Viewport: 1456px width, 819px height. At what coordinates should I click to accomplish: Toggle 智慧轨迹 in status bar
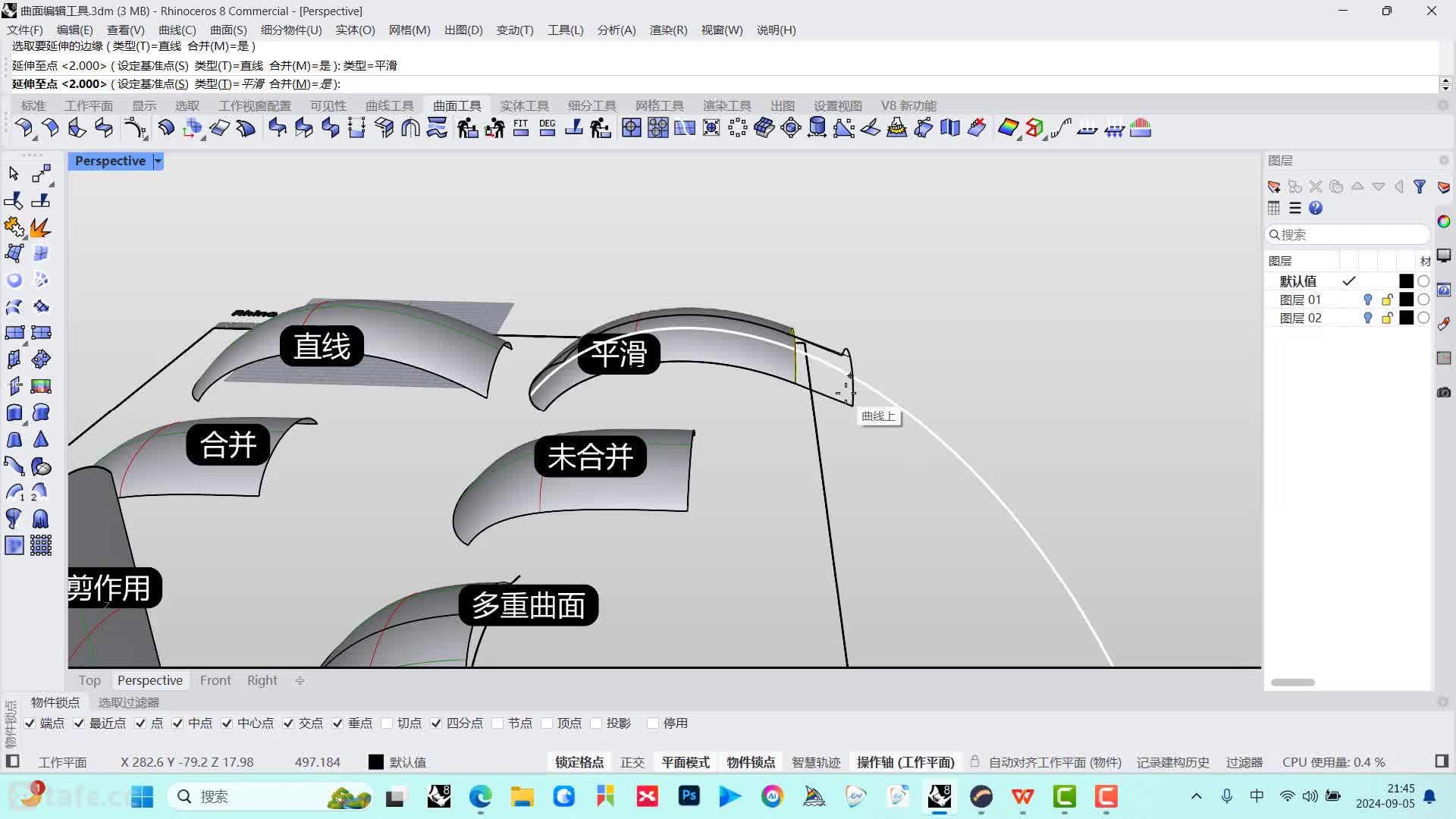[x=816, y=762]
